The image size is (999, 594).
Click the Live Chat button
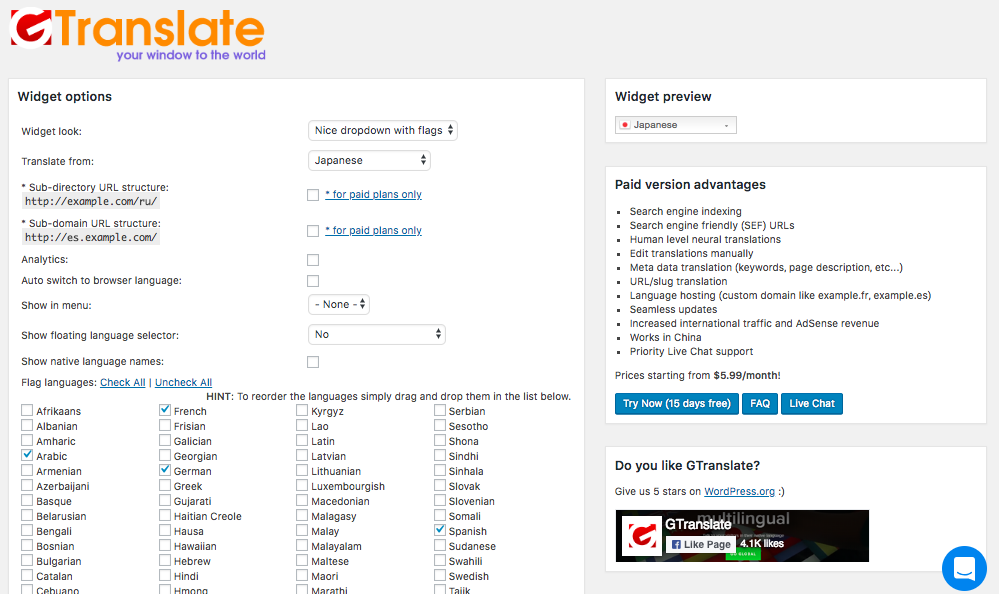812,403
